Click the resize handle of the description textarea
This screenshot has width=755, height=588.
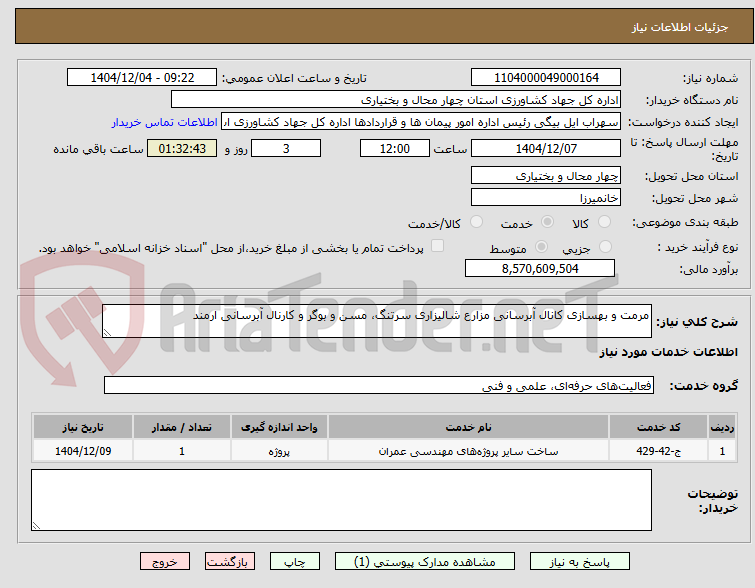107,333
